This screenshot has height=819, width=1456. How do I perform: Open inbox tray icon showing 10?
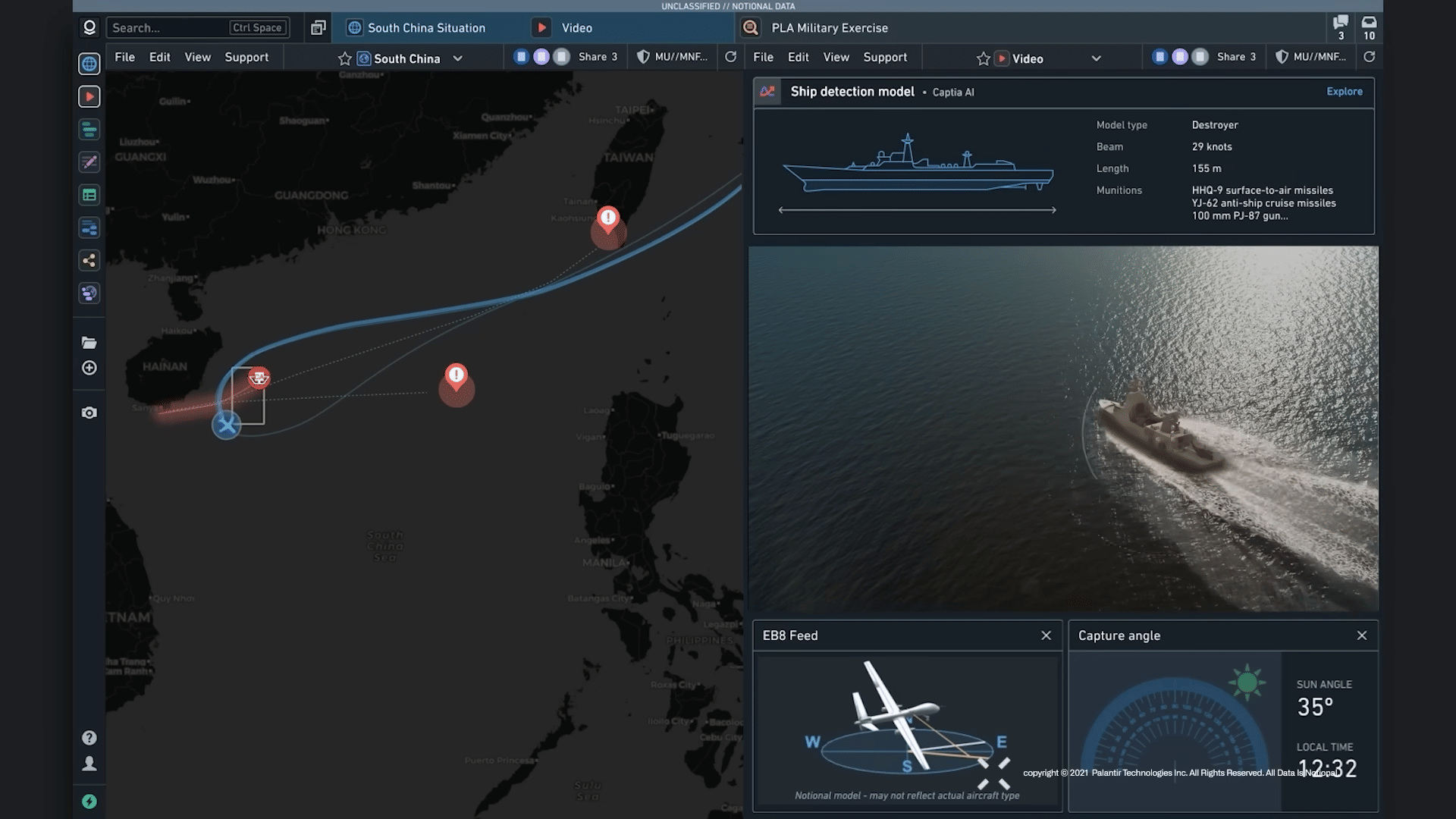coord(1369,27)
